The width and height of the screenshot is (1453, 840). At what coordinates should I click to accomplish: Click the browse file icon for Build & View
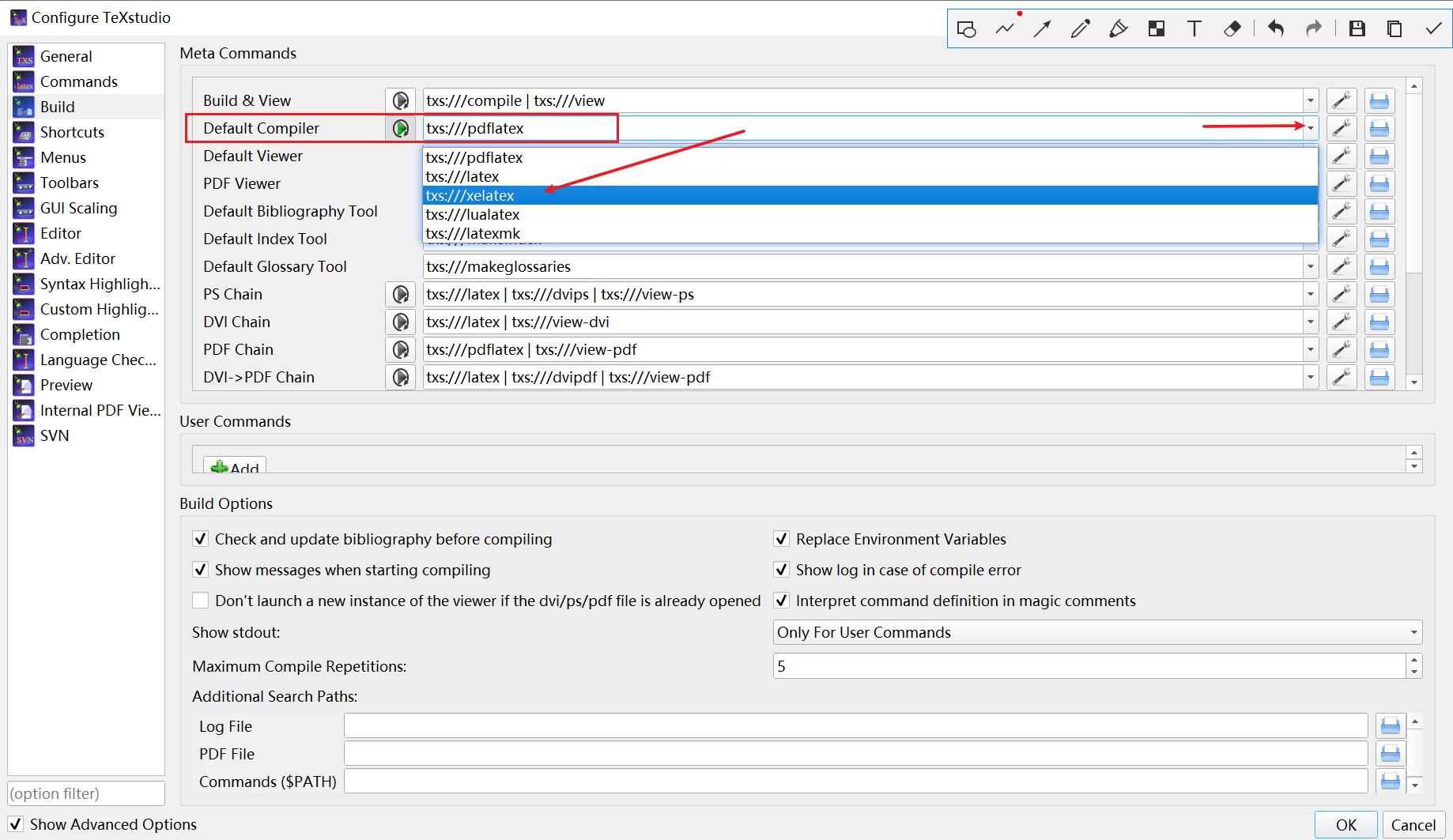tap(1379, 100)
